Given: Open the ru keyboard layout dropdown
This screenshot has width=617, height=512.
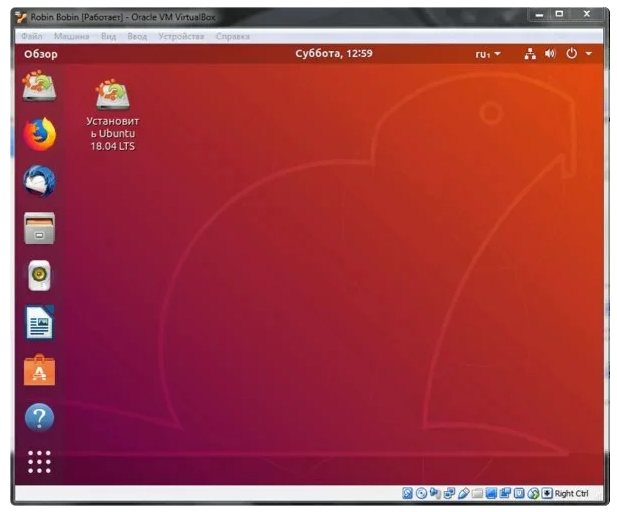Looking at the screenshot, I should point(488,54).
